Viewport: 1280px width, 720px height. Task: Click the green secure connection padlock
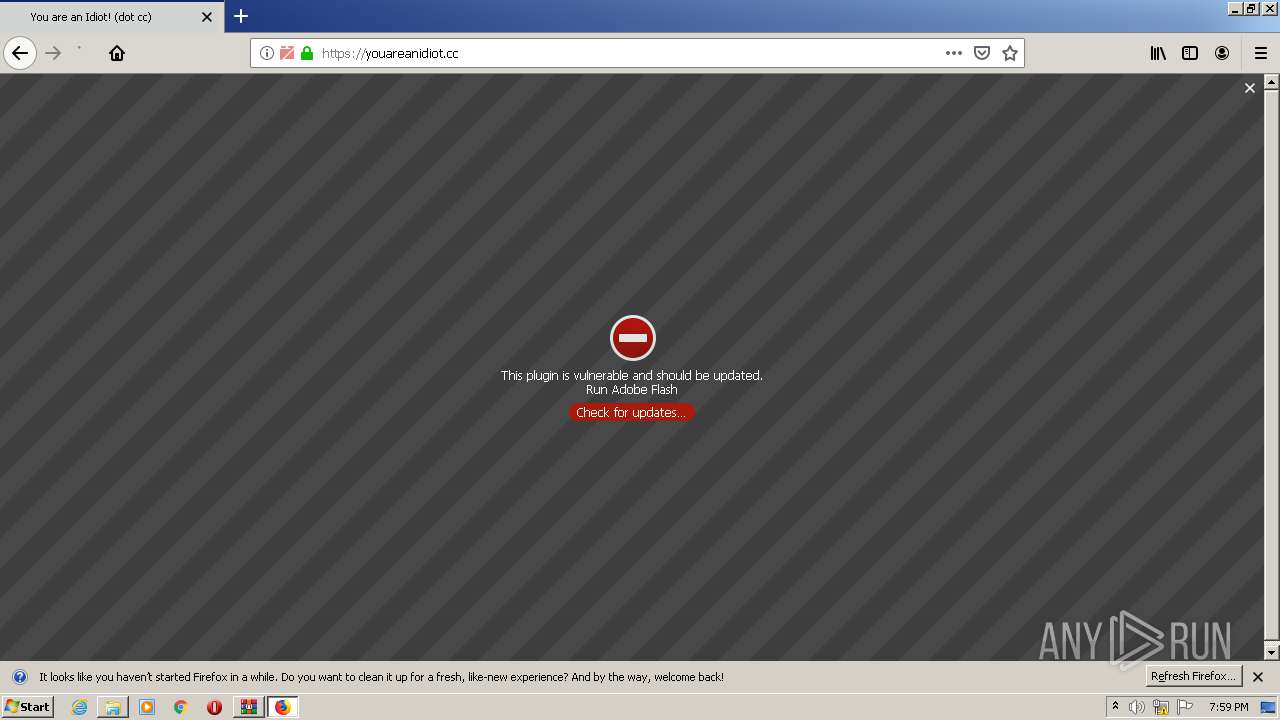tap(307, 53)
